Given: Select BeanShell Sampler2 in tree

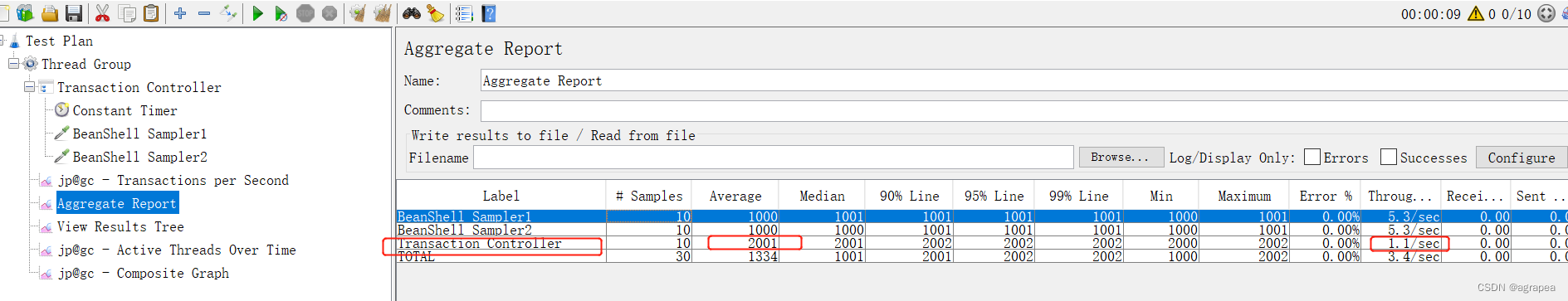Looking at the screenshot, I should [x=139, y=157].
